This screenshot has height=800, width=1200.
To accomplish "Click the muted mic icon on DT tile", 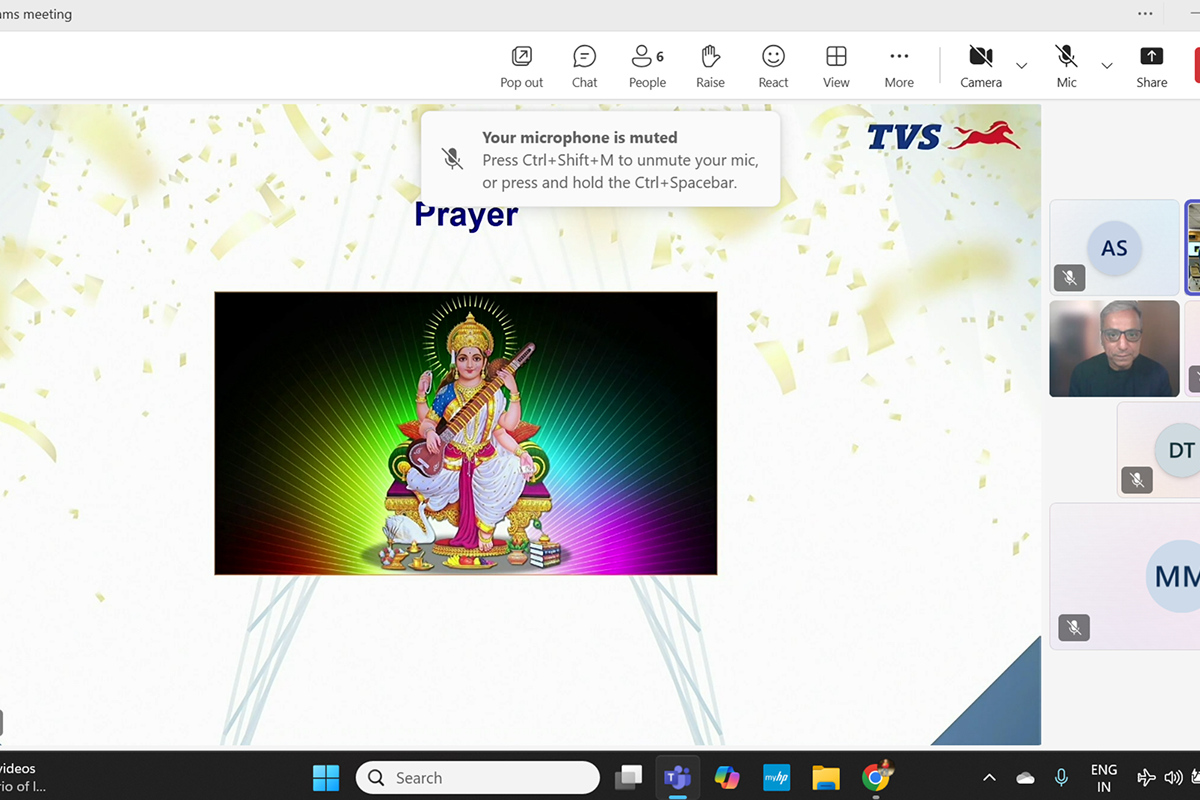I will click(x=1137, y=480).
